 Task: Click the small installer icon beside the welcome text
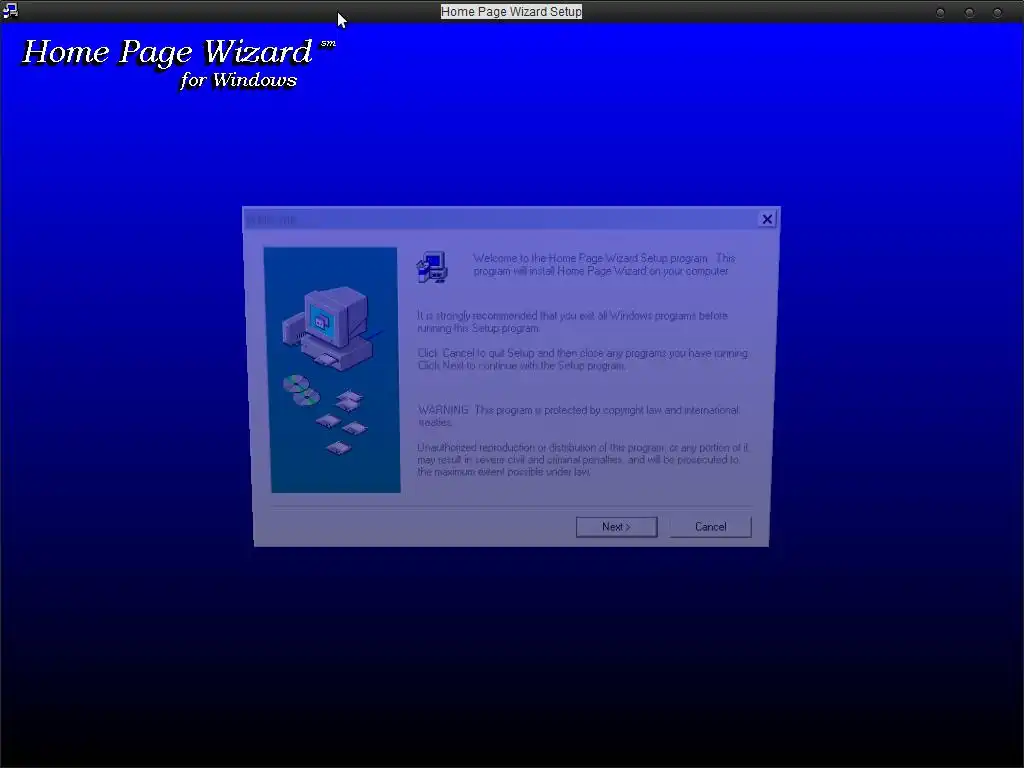(432, 267)
